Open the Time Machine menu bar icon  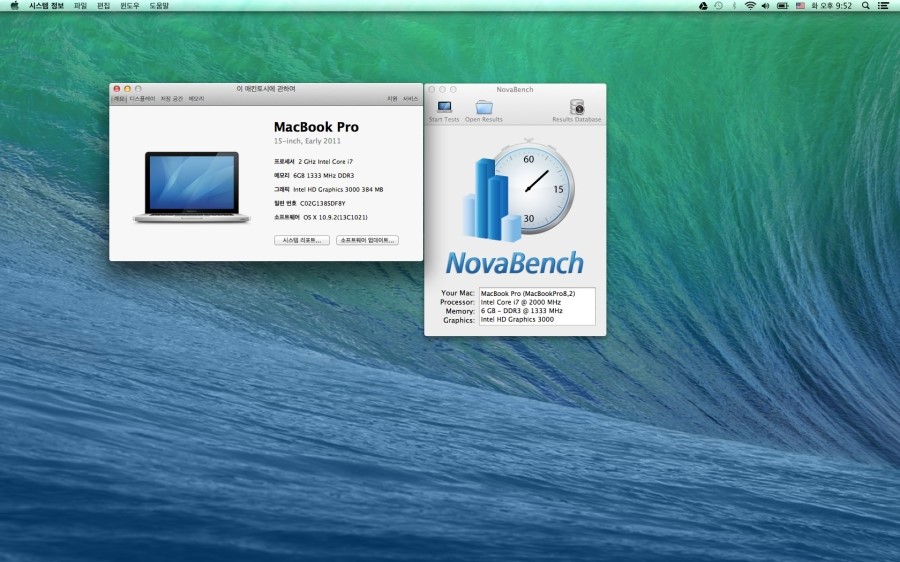(718, 6)
